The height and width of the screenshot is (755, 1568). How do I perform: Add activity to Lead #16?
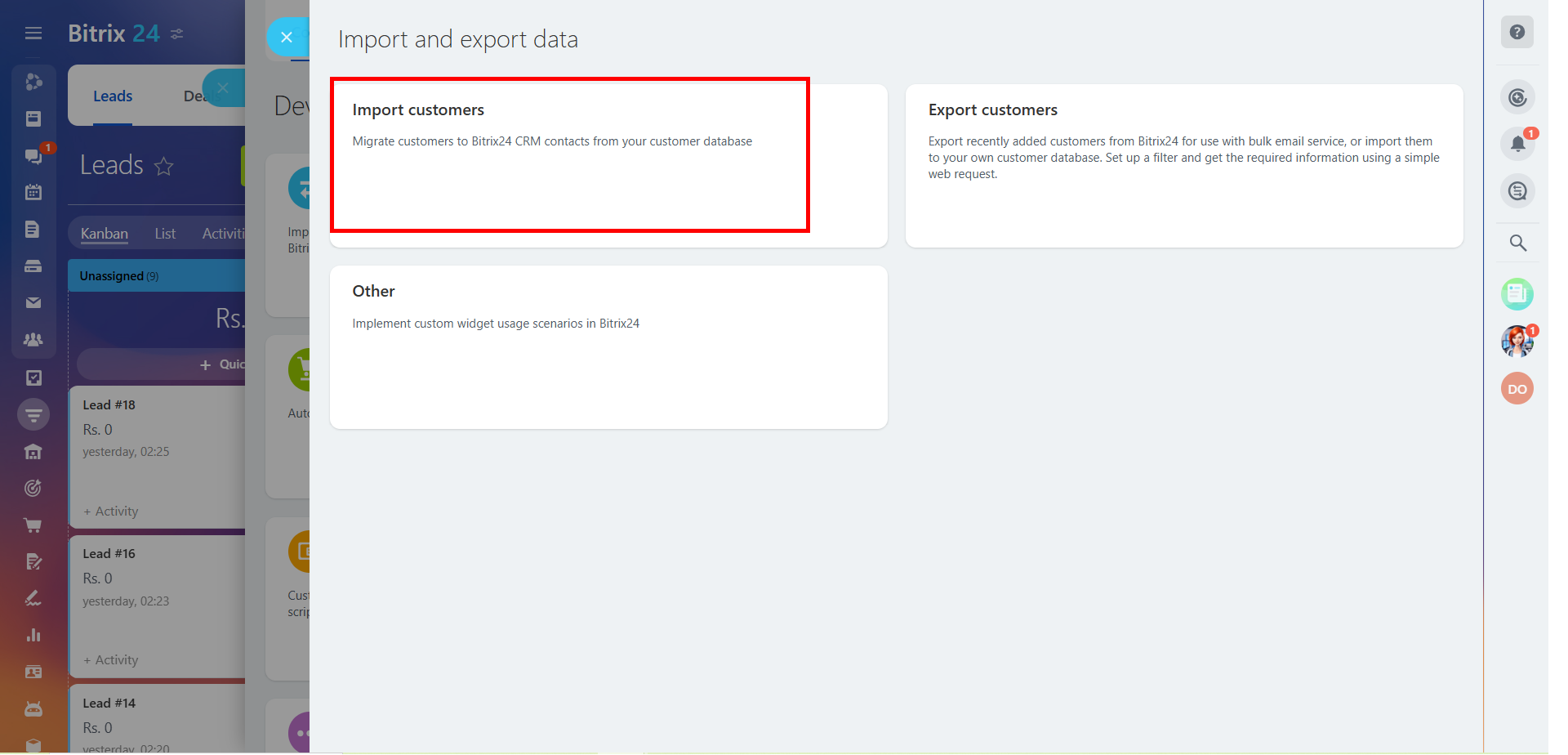tap(111, 660)
